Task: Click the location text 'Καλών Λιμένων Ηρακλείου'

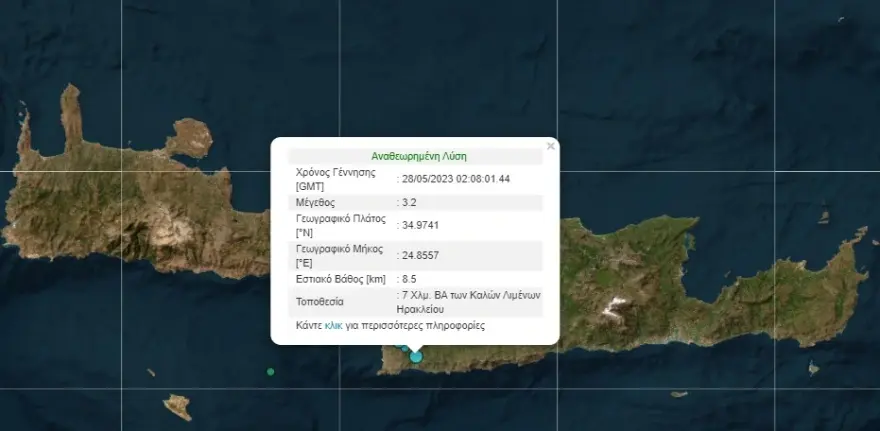Action: [x=470, y=303]
